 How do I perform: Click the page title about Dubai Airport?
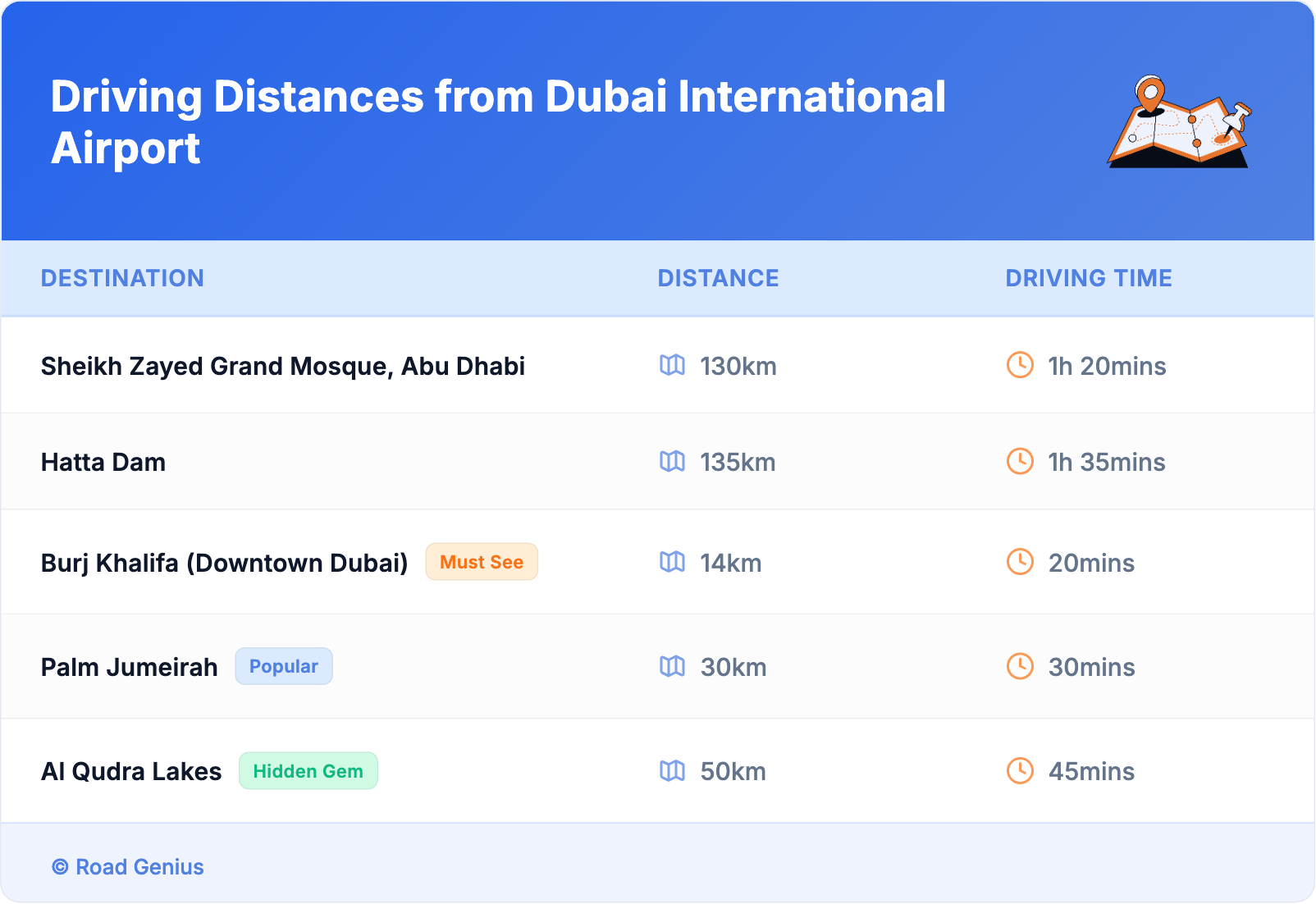[x=497, y=122]
